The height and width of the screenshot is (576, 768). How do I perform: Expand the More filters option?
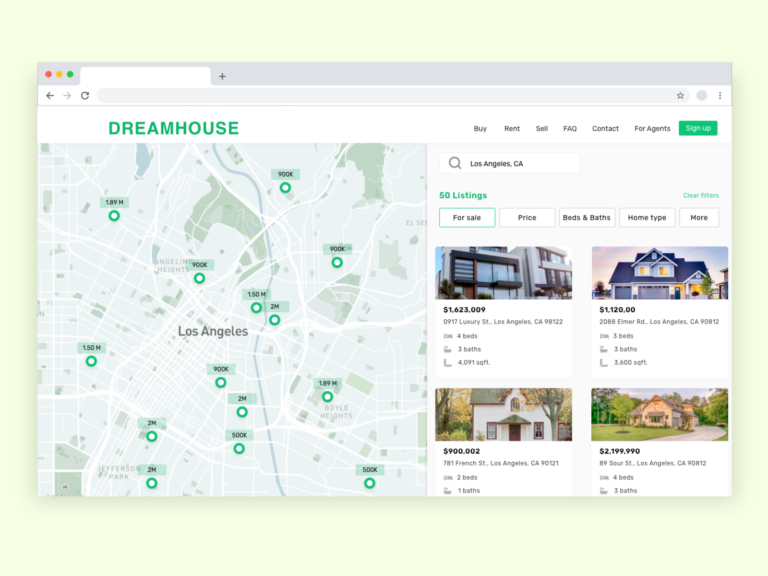pyautogui.click(x=698, y=218)
